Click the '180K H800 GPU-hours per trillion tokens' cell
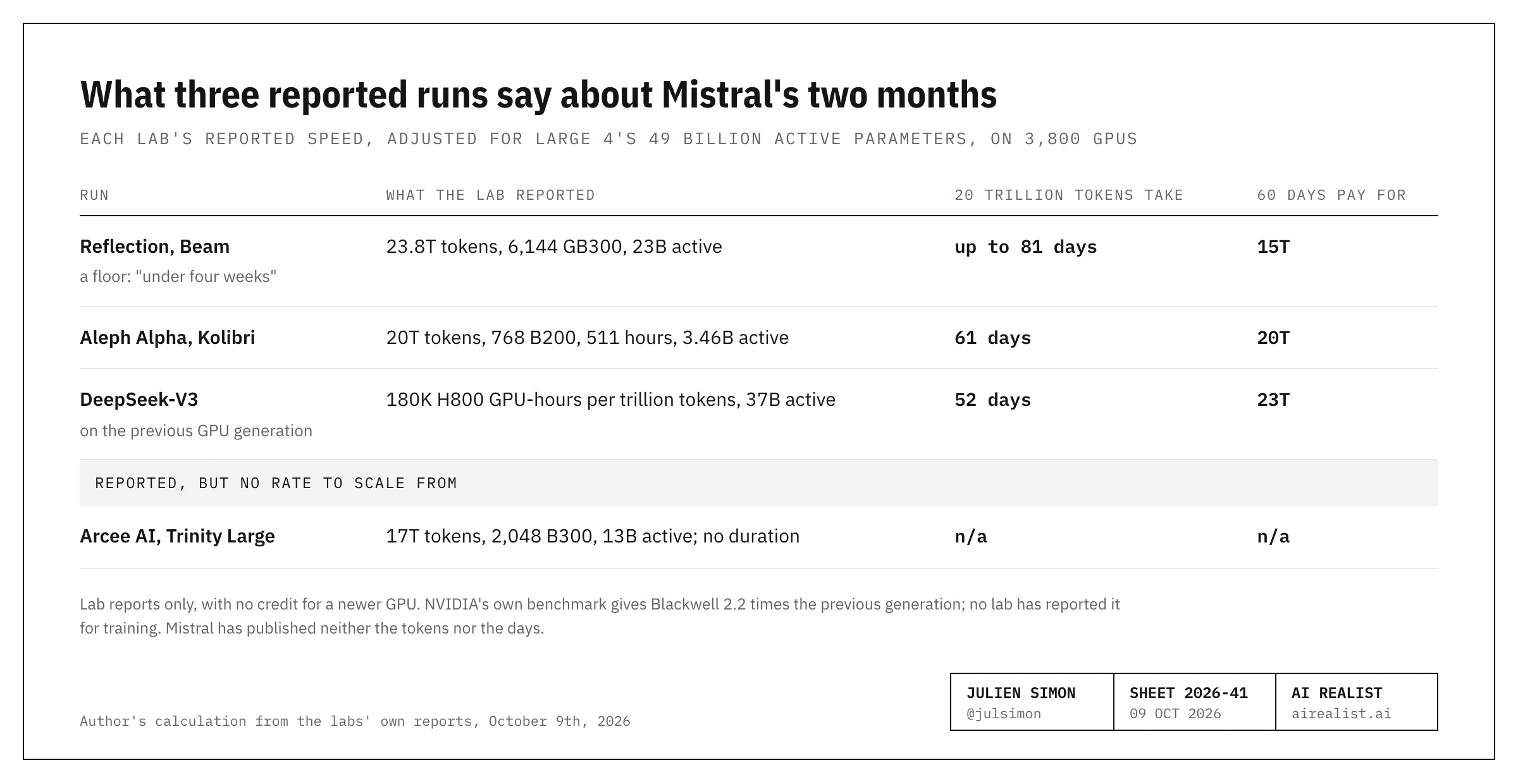The width and height of the screenshot is (1518, 784). pyautogui.click(x=610, y=400)
